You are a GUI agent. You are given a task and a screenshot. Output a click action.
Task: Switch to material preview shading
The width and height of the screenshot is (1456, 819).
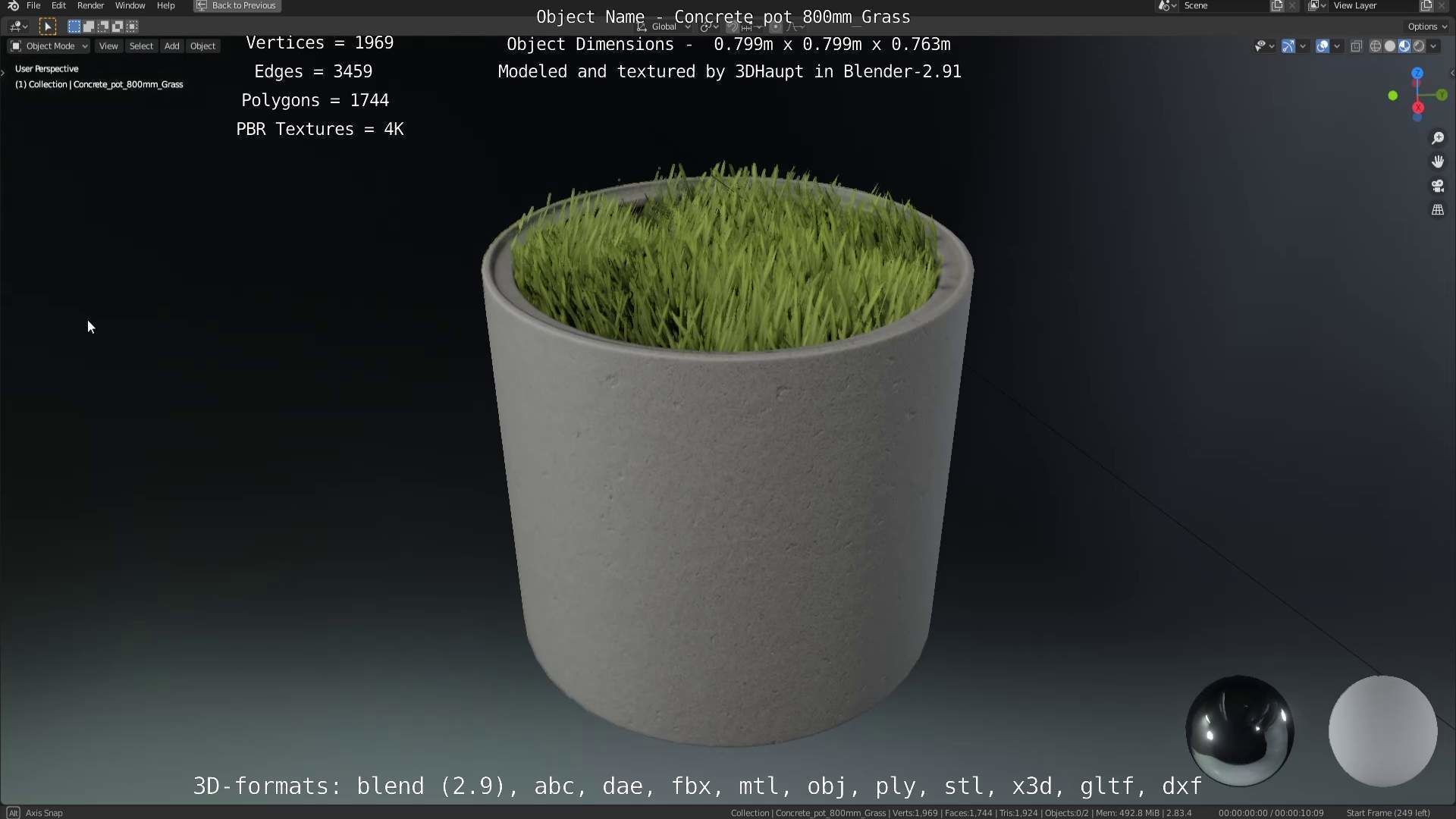coord(1404,46)
